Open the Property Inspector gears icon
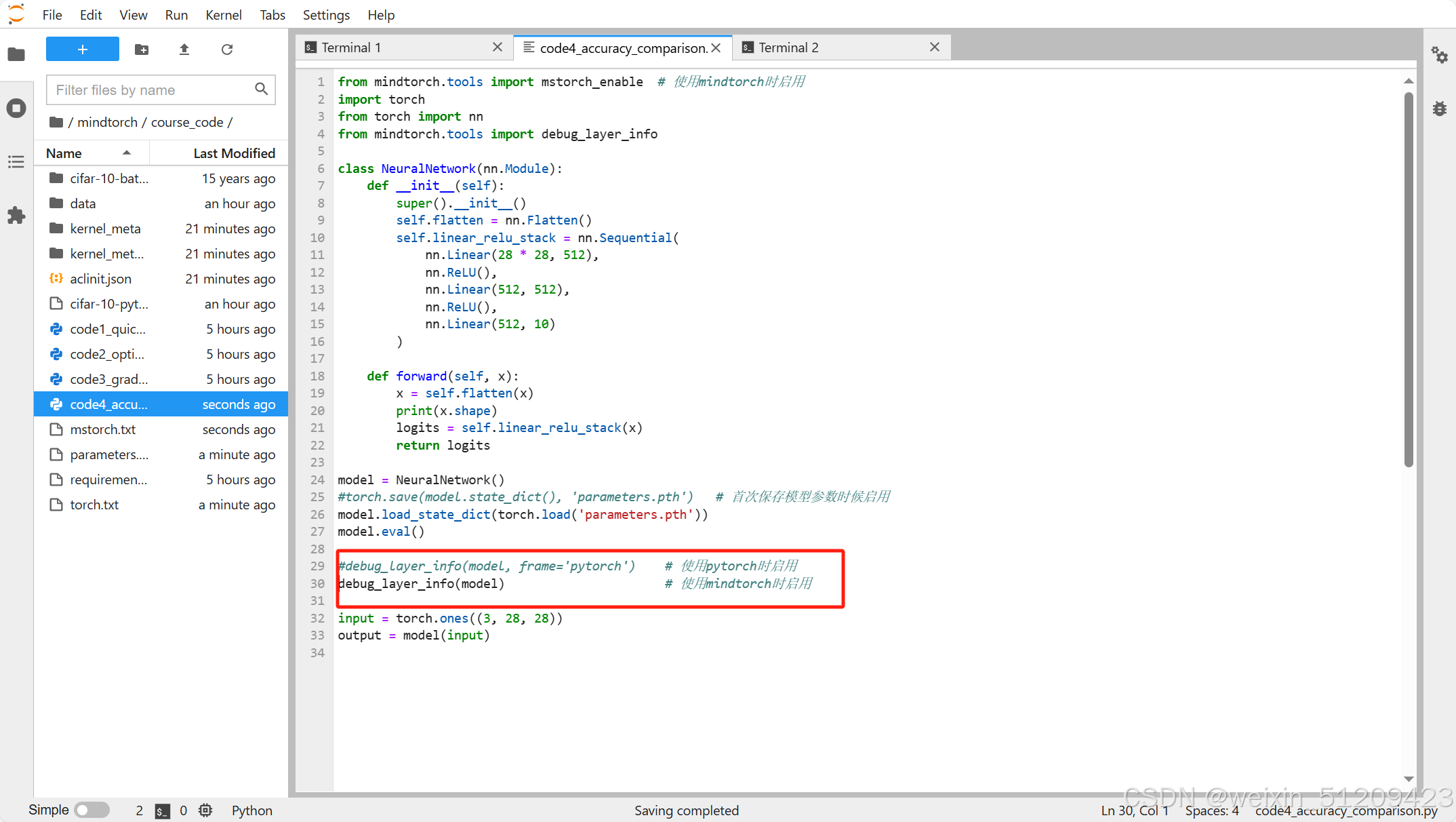1456x822 pixels. point(1439,54)
